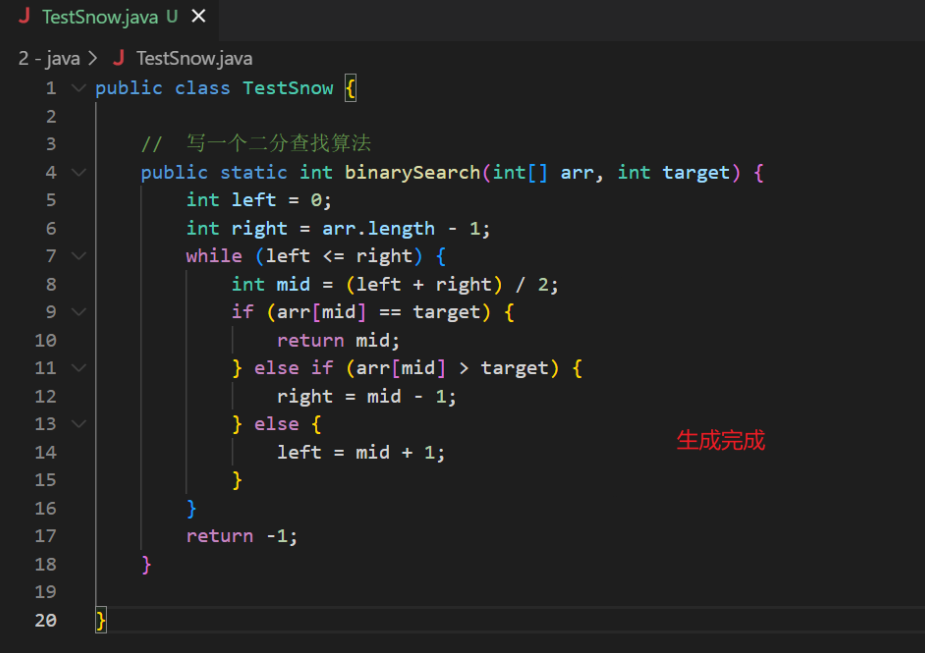Click 'arr.length' on line 6

[x=378, y=229]
